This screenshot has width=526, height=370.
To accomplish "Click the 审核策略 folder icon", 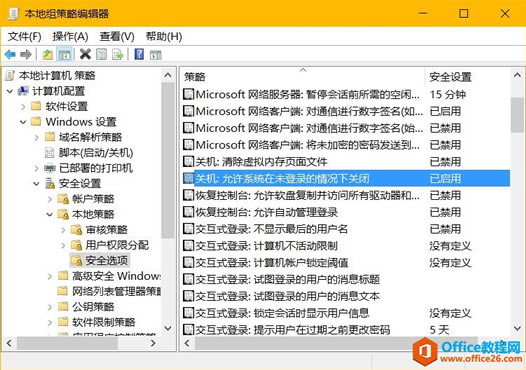I will tap(76, 230).
